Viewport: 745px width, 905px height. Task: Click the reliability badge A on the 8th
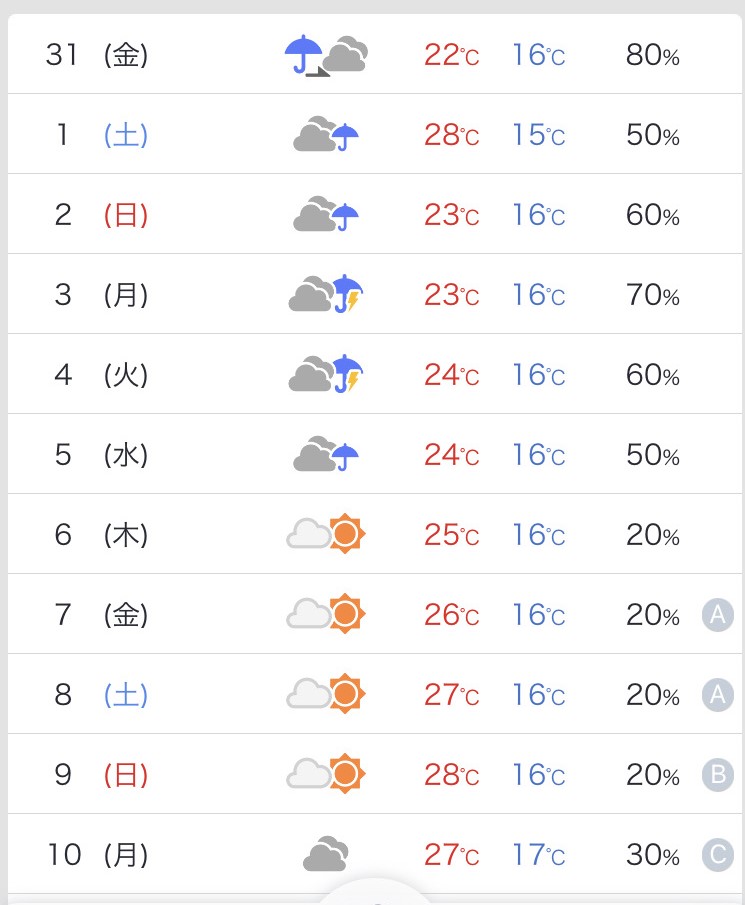tap(717, 695)
